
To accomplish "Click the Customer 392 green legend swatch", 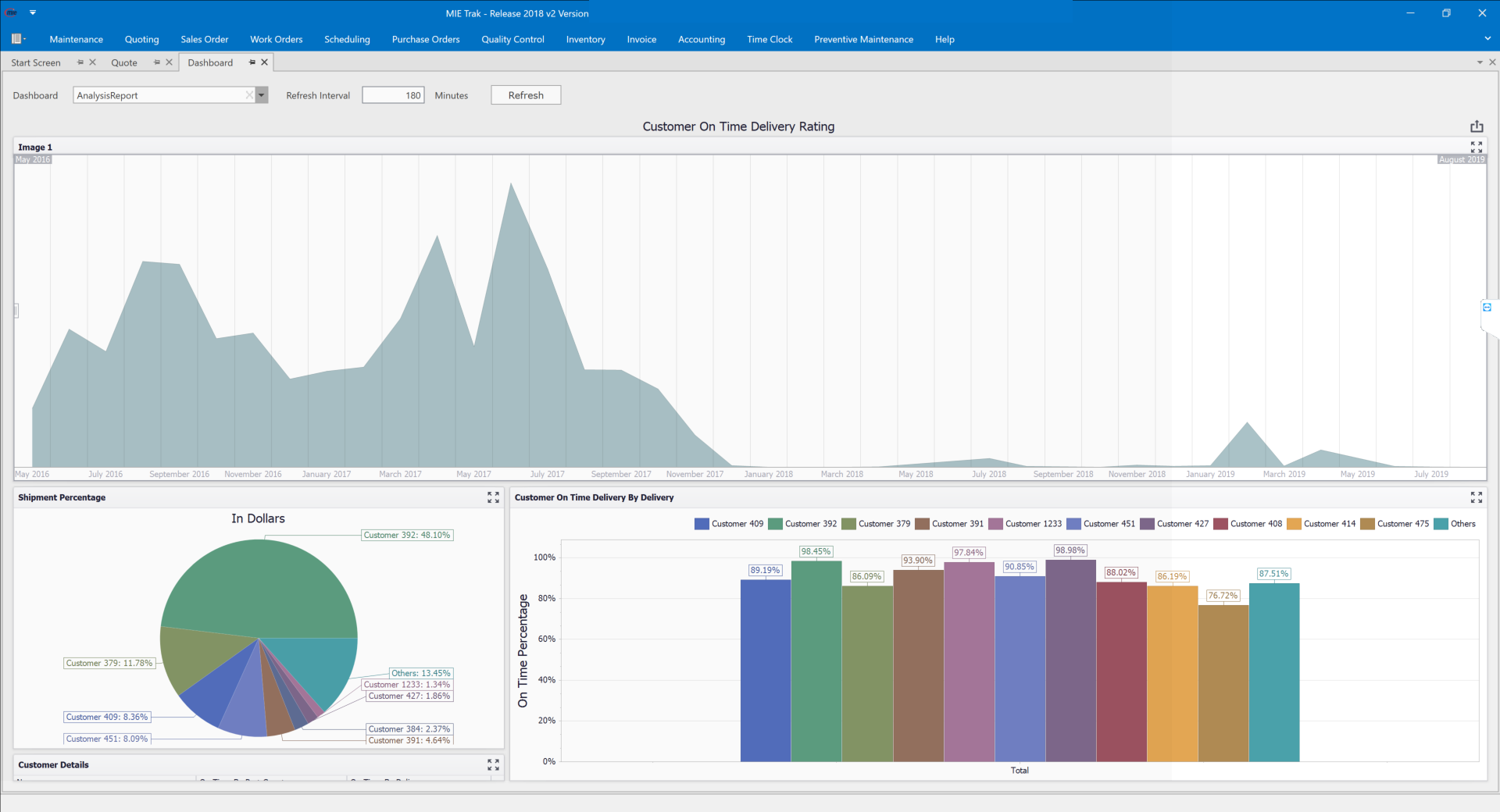I will pyautogui.click(x=775, y=523).
